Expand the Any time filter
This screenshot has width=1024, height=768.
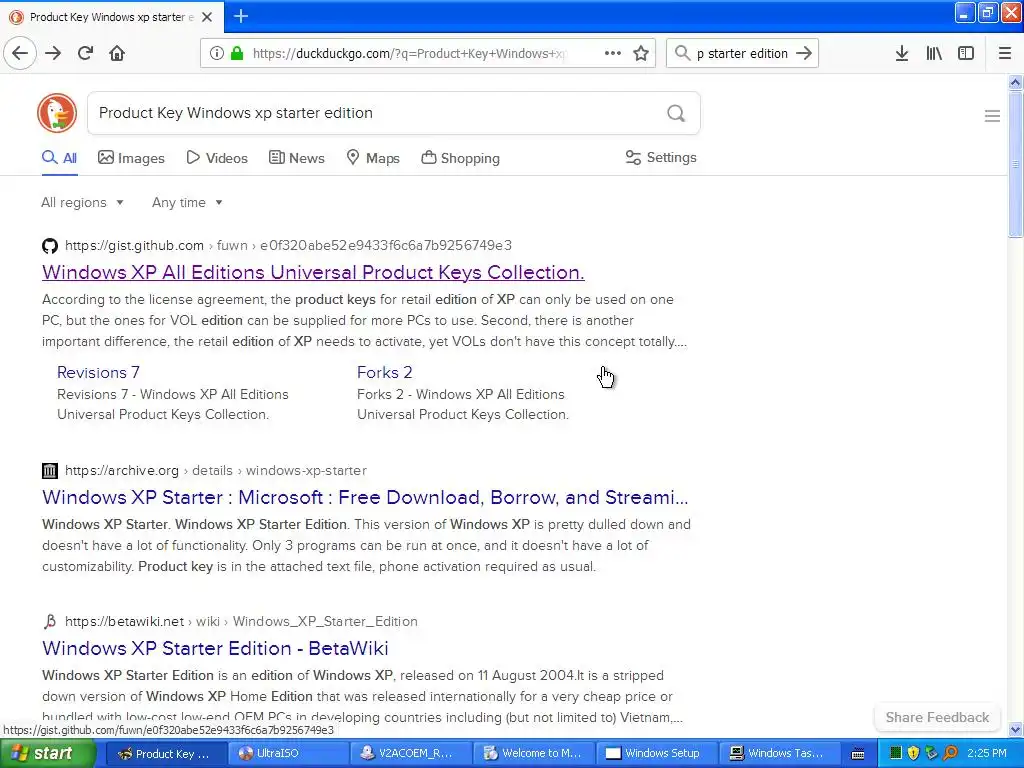187,202
